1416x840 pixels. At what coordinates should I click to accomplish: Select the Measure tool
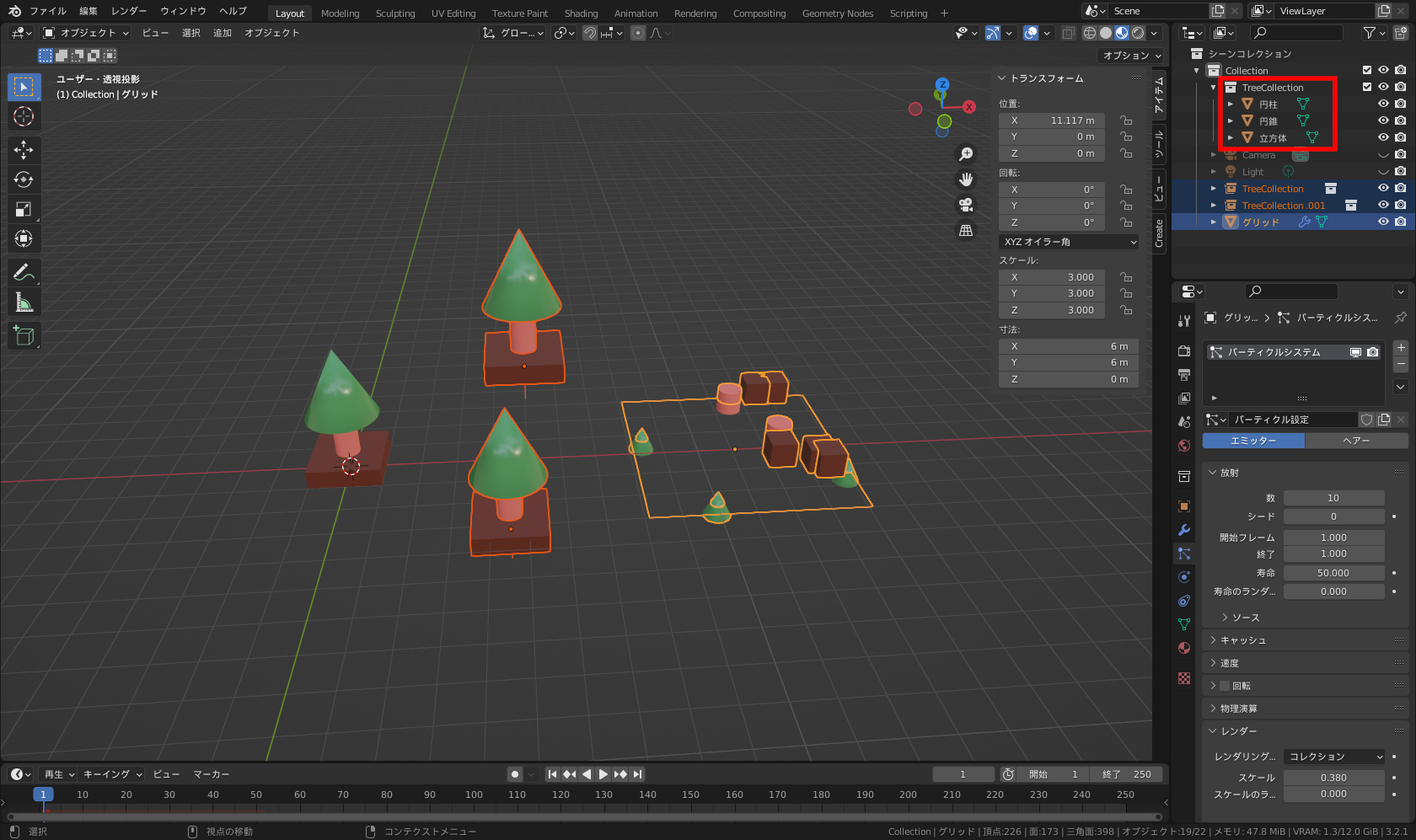click(x=24, y=302)
